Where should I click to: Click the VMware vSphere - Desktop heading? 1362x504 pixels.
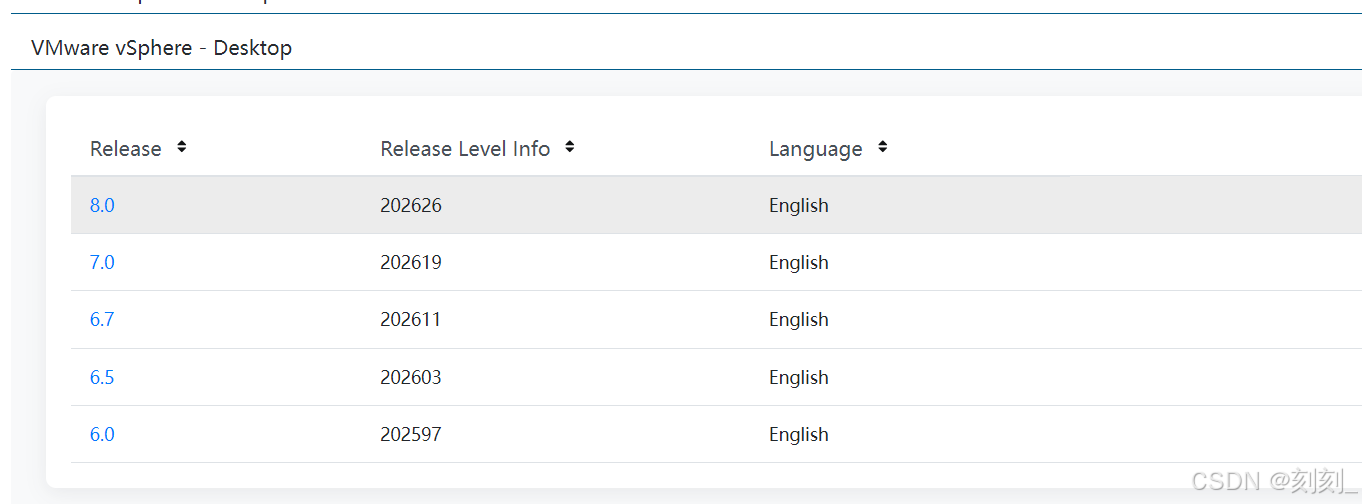pos(162,47)
